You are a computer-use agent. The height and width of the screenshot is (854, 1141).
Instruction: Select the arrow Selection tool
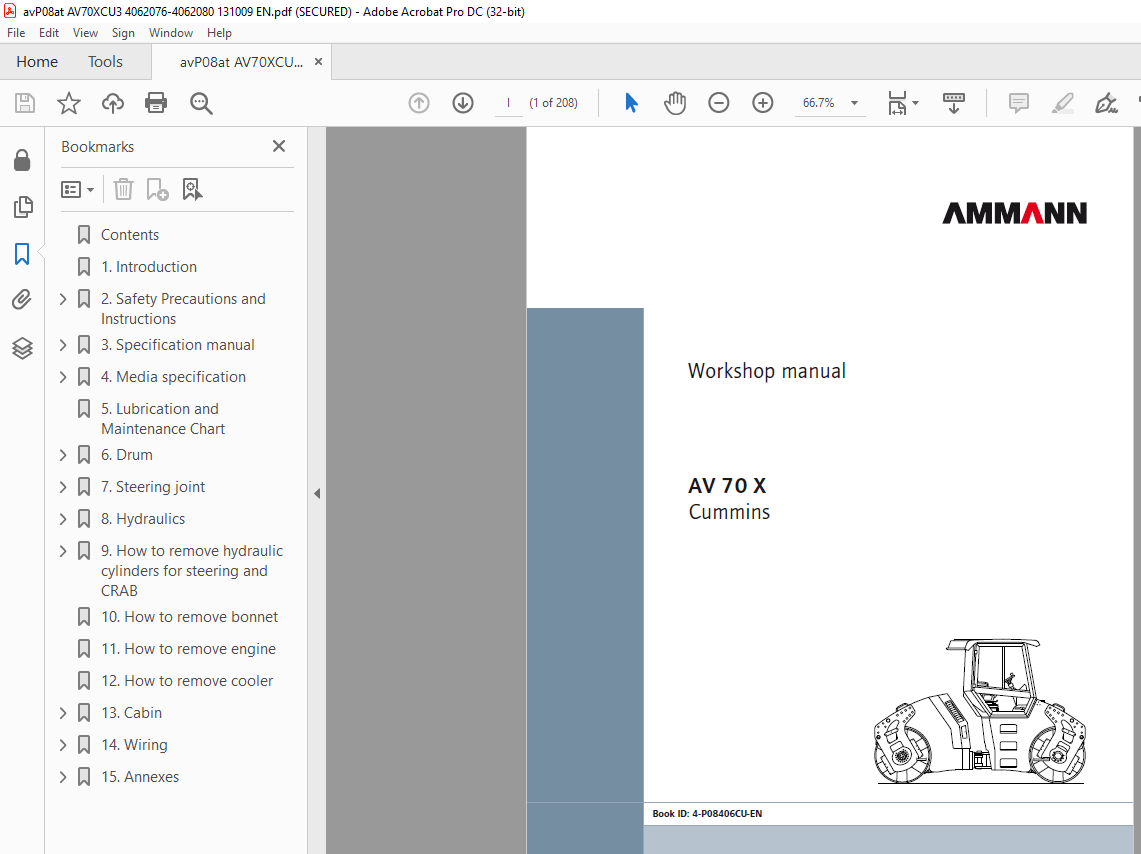(x=631, y=103)
